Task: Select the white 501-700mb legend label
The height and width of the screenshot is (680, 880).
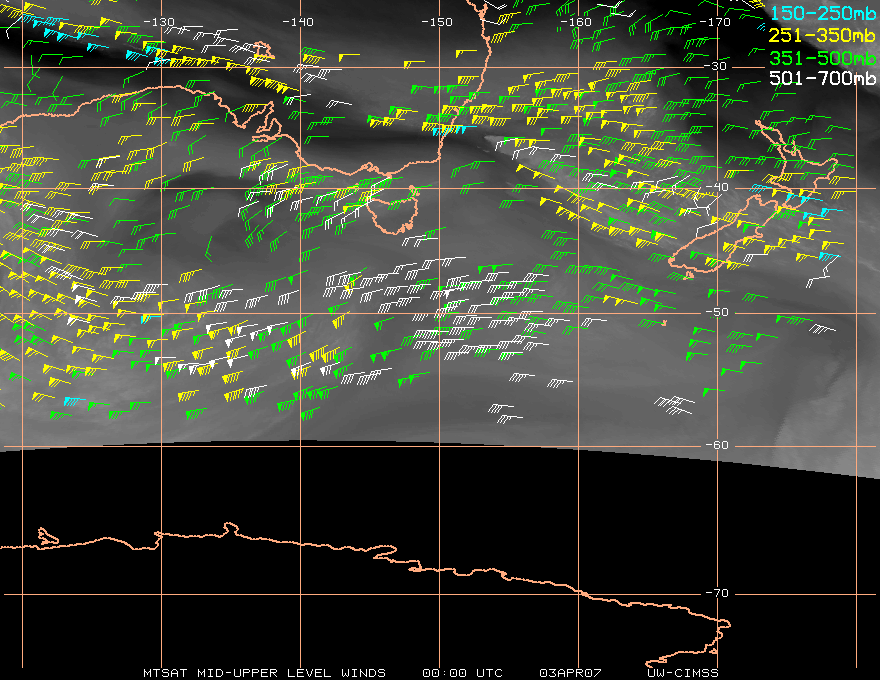Action: click(822, 78)
